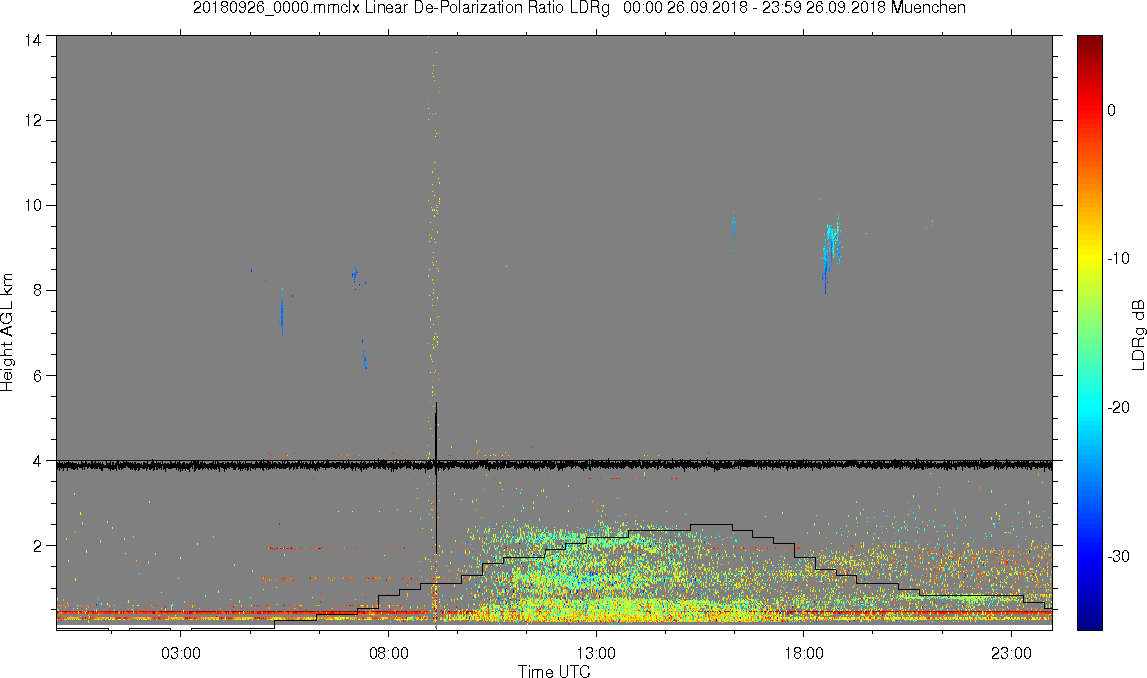This screenshot has height=678, width=1147.
Task: Click the 2 km height tick label
Action: tap(37, 546)
